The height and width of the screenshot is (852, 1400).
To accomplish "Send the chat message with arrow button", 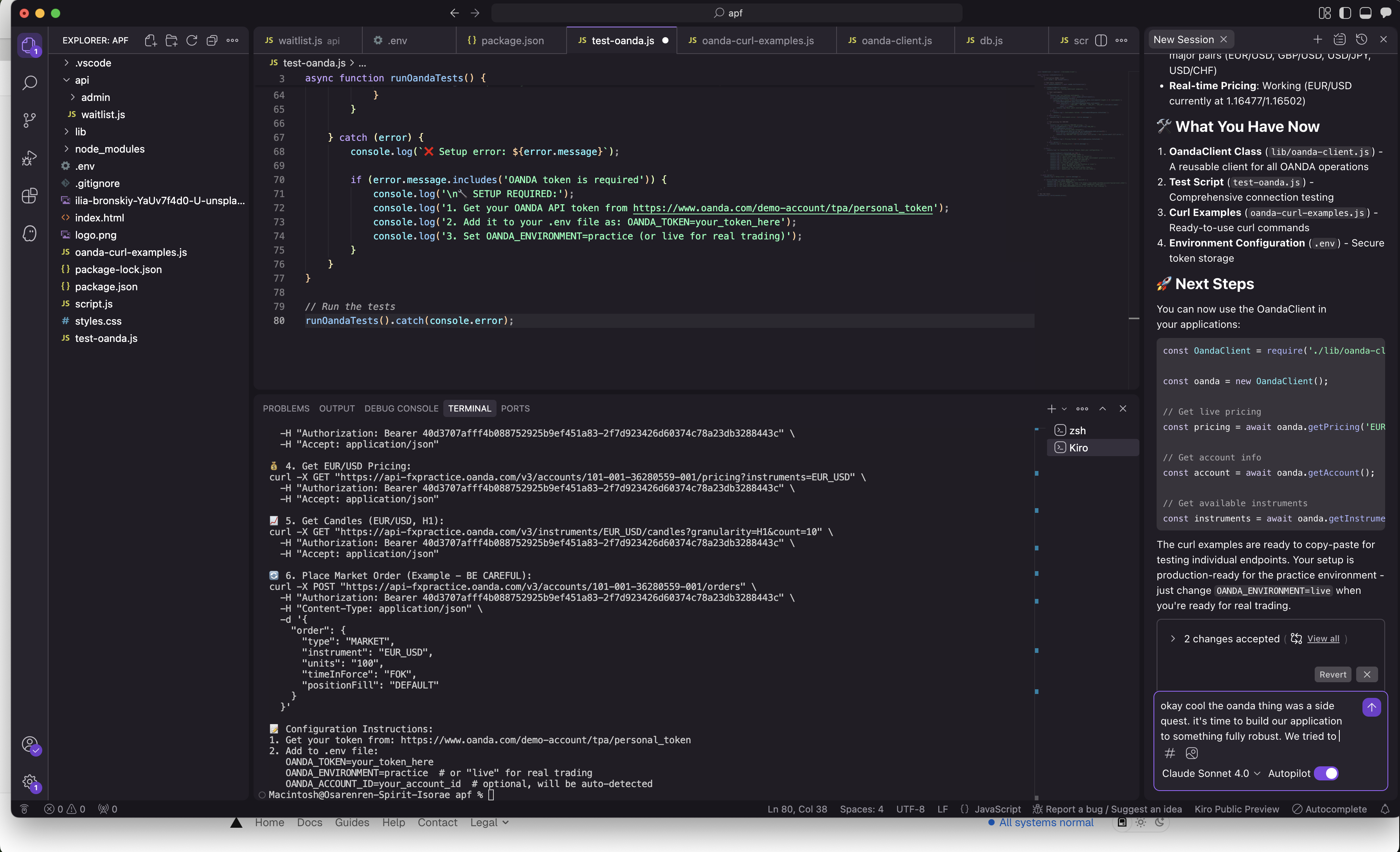I will (x=1371, y=707).
